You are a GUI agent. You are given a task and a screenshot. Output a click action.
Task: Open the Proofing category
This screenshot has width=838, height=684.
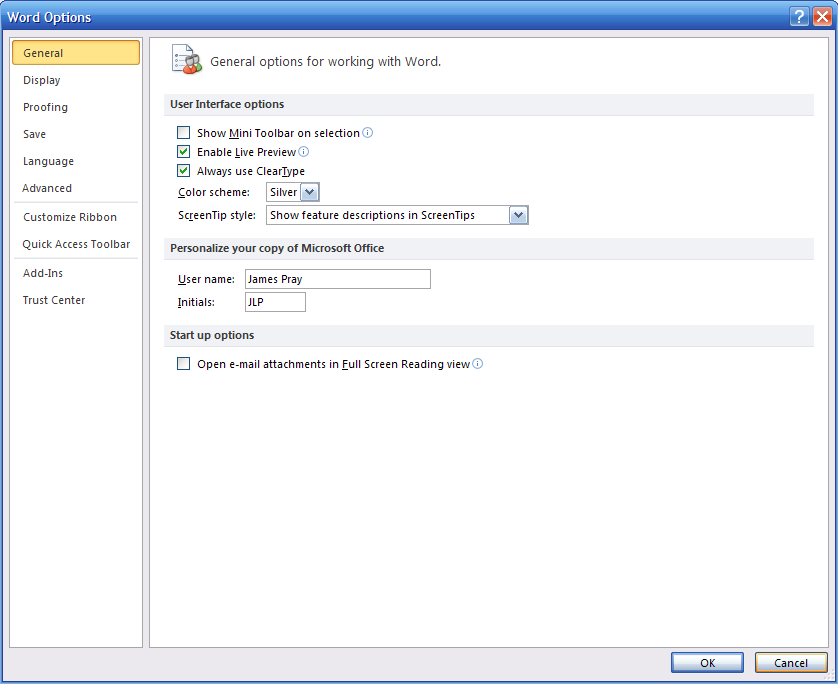coord(76,107)
